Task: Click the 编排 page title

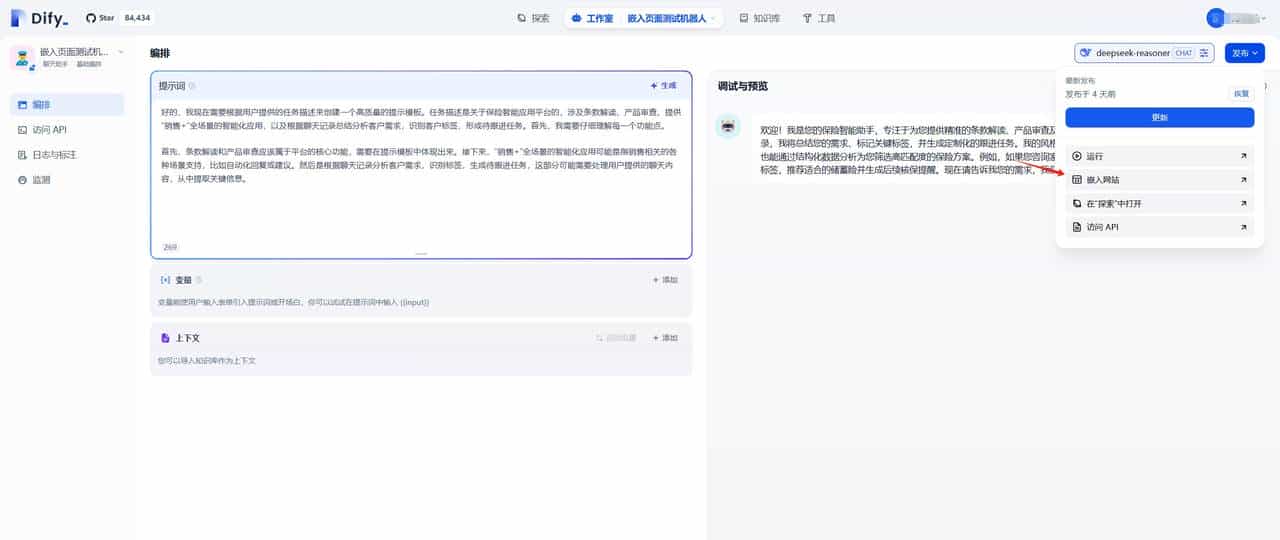Action: [x=160, y=53]
